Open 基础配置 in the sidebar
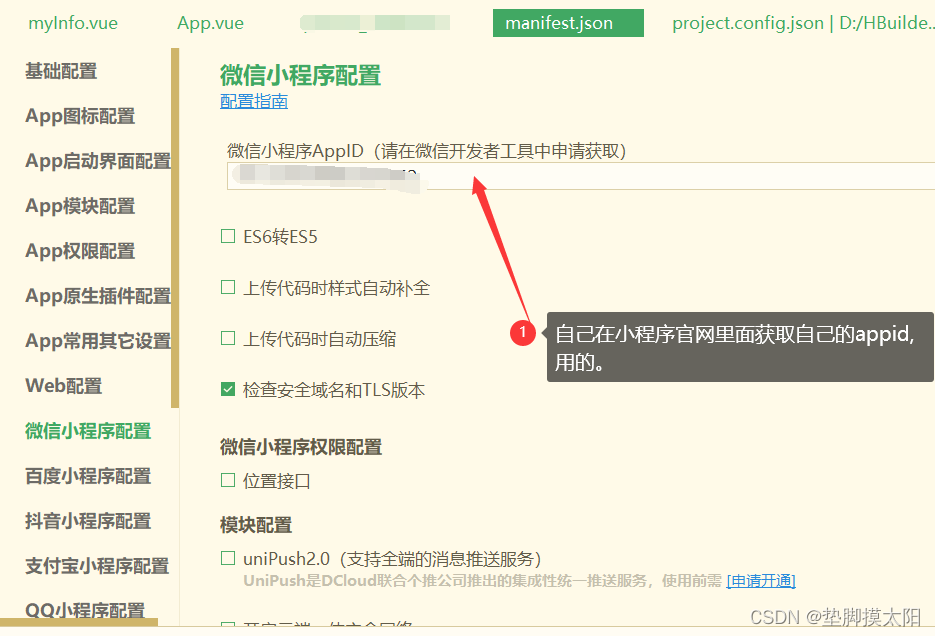 point(61,71)
